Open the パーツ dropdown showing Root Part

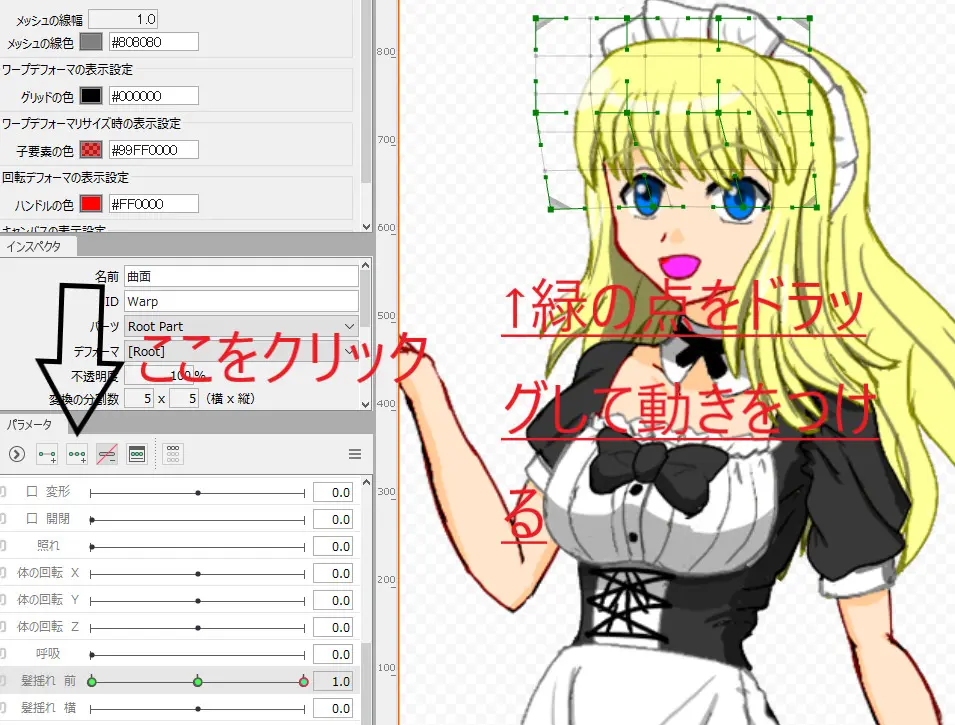coord(240,328)
